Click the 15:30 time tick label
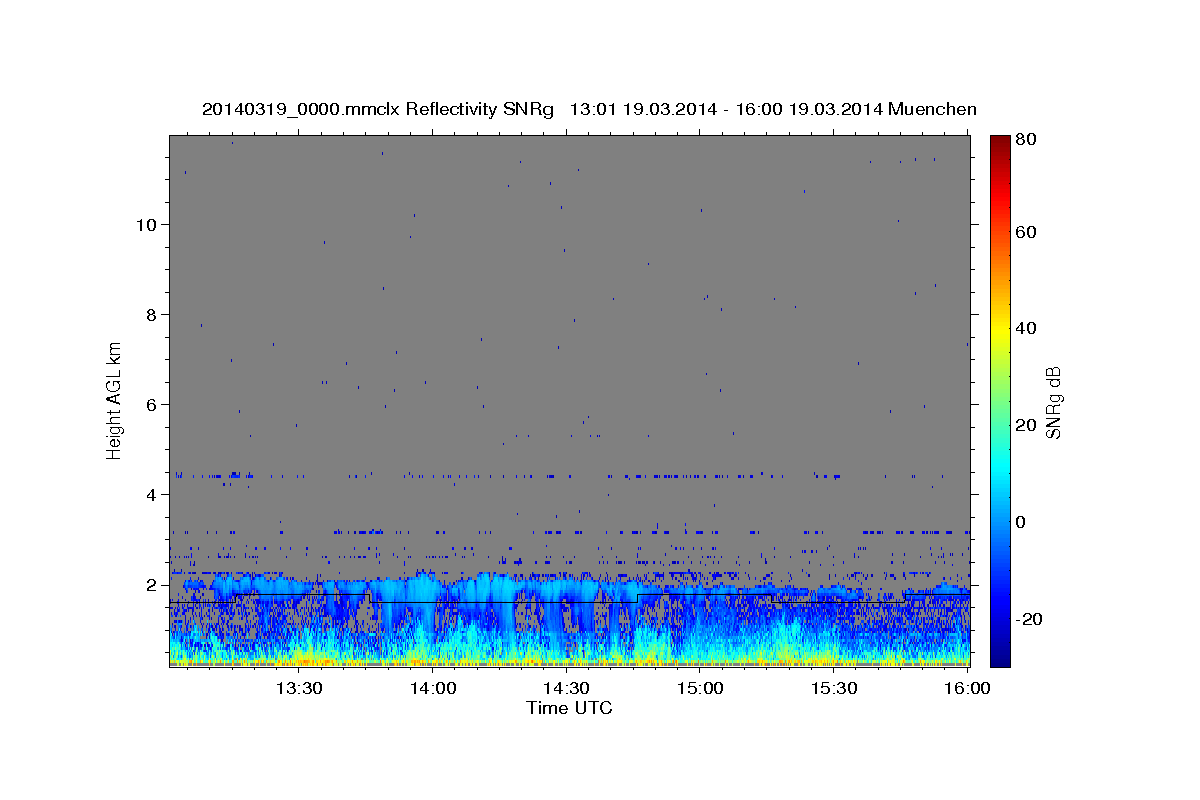 pos(834,689)
